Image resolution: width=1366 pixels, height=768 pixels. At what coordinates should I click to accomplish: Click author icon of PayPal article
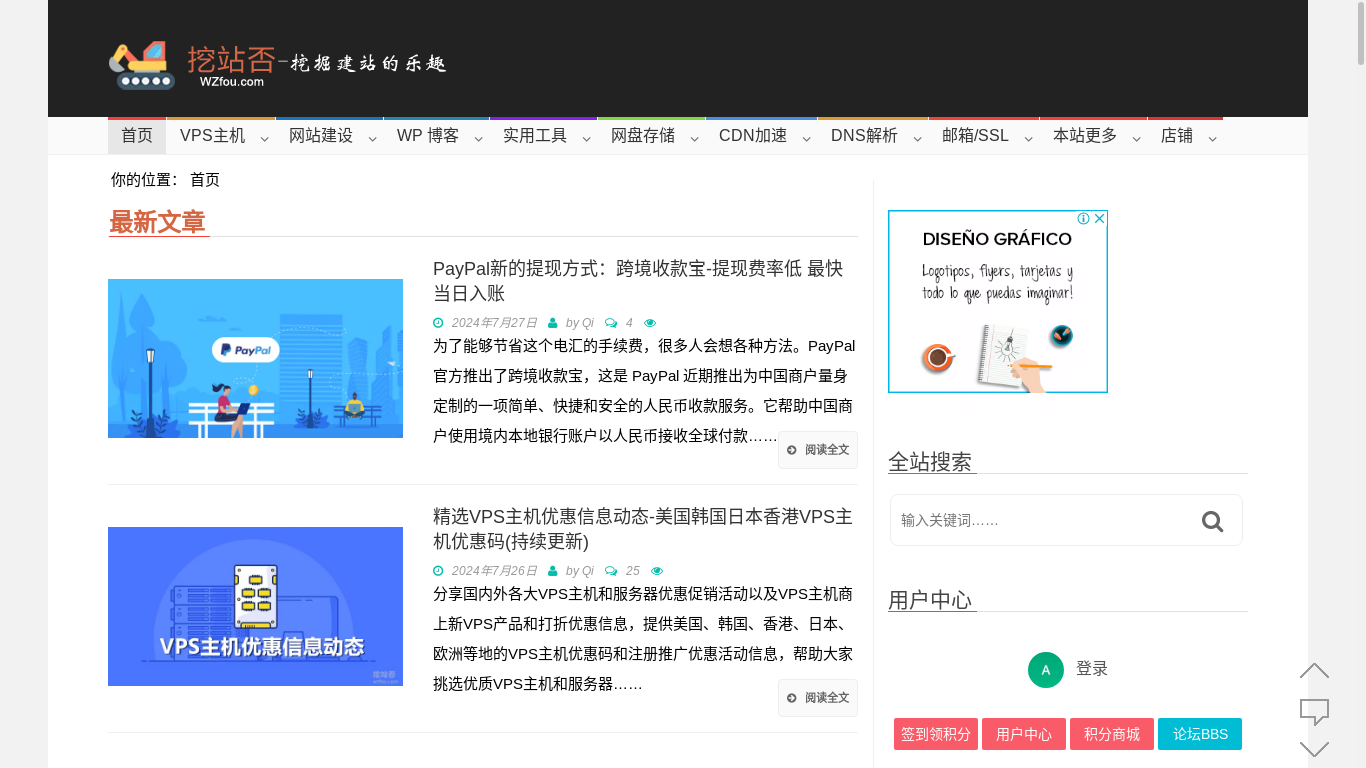553,323
